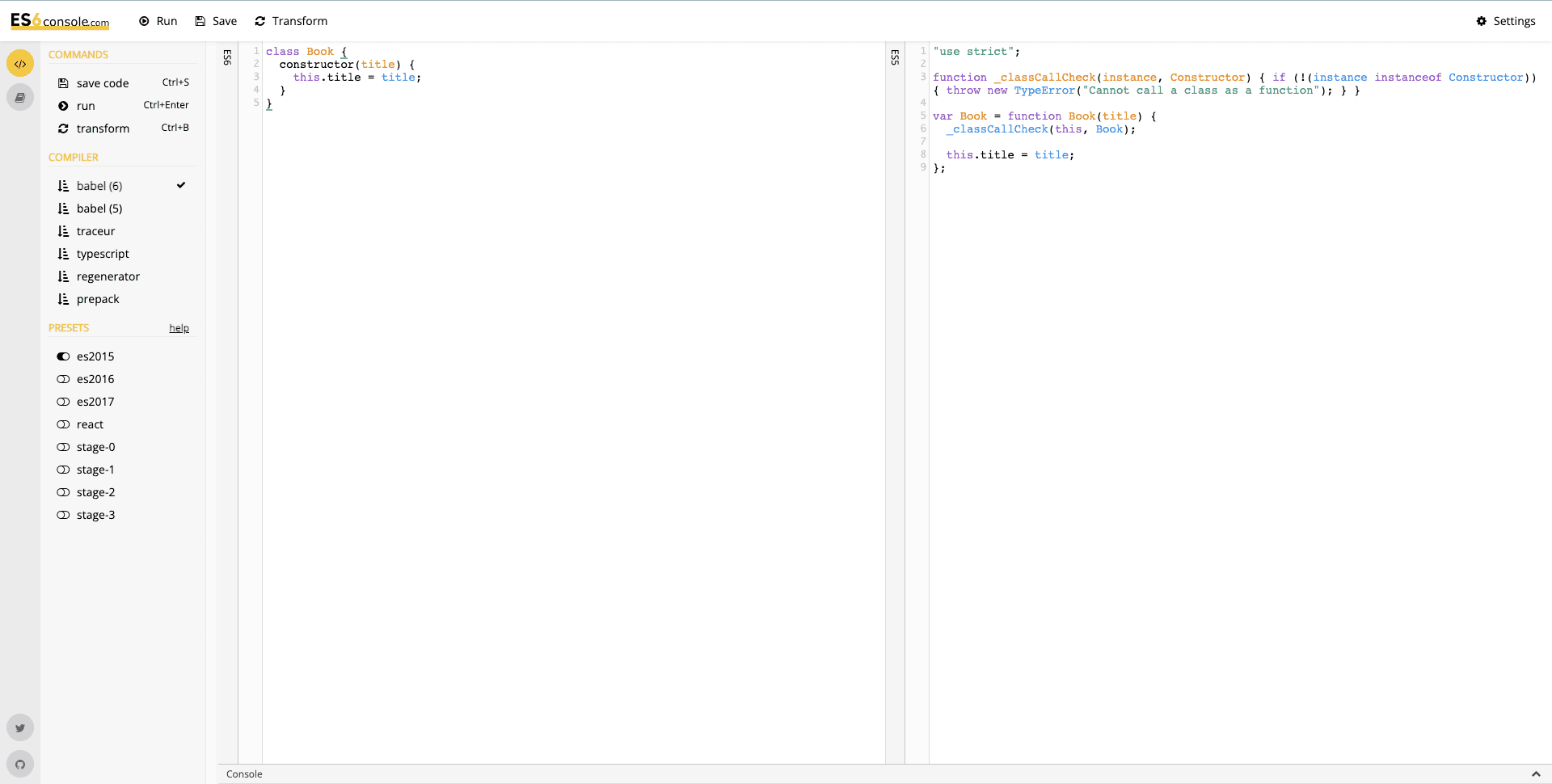Click the save code command
The height and width of the screenshot is (784, 1552).
pos(103,83)
